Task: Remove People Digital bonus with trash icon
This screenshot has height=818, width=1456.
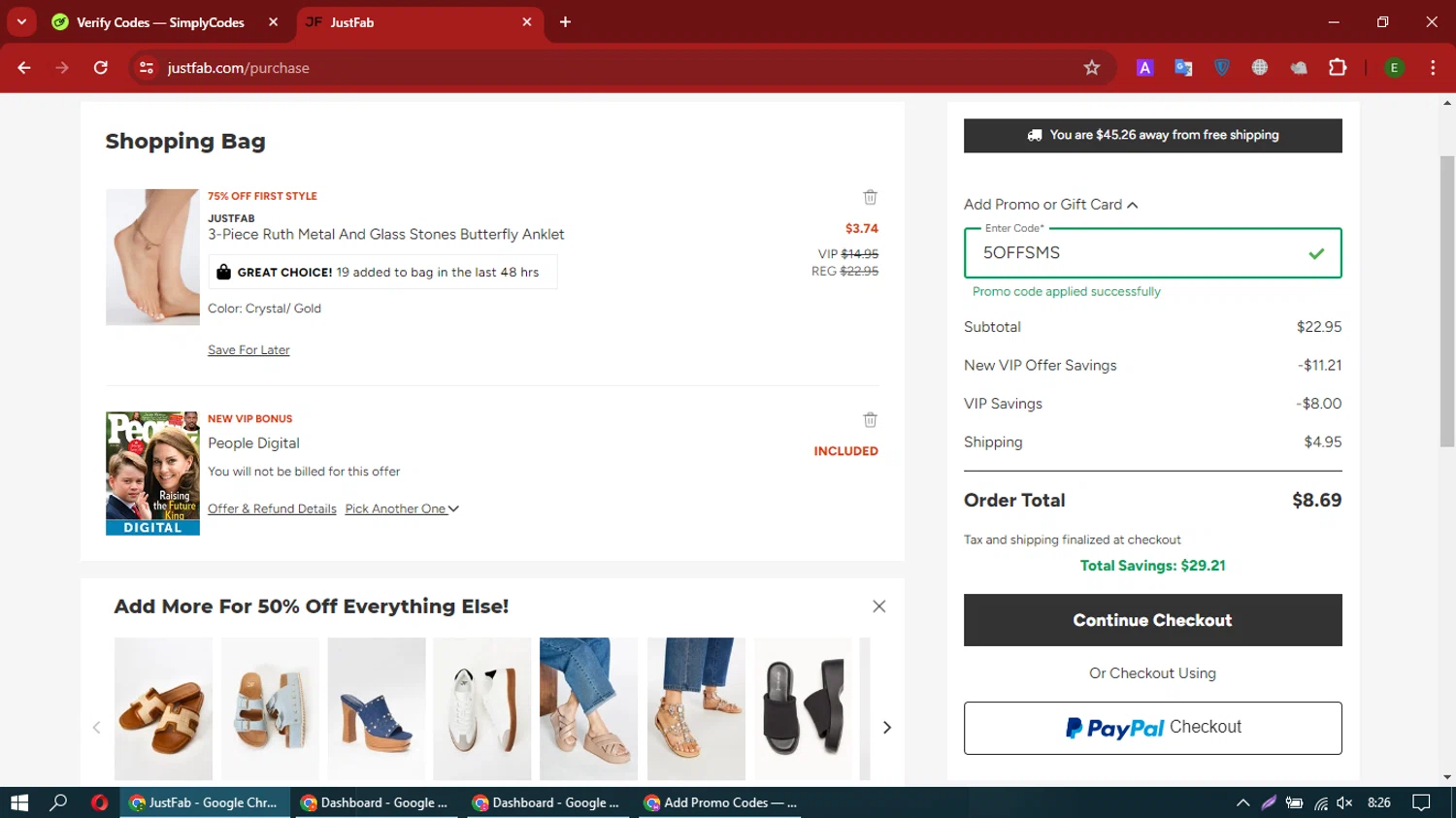Action: click(870, 420)
